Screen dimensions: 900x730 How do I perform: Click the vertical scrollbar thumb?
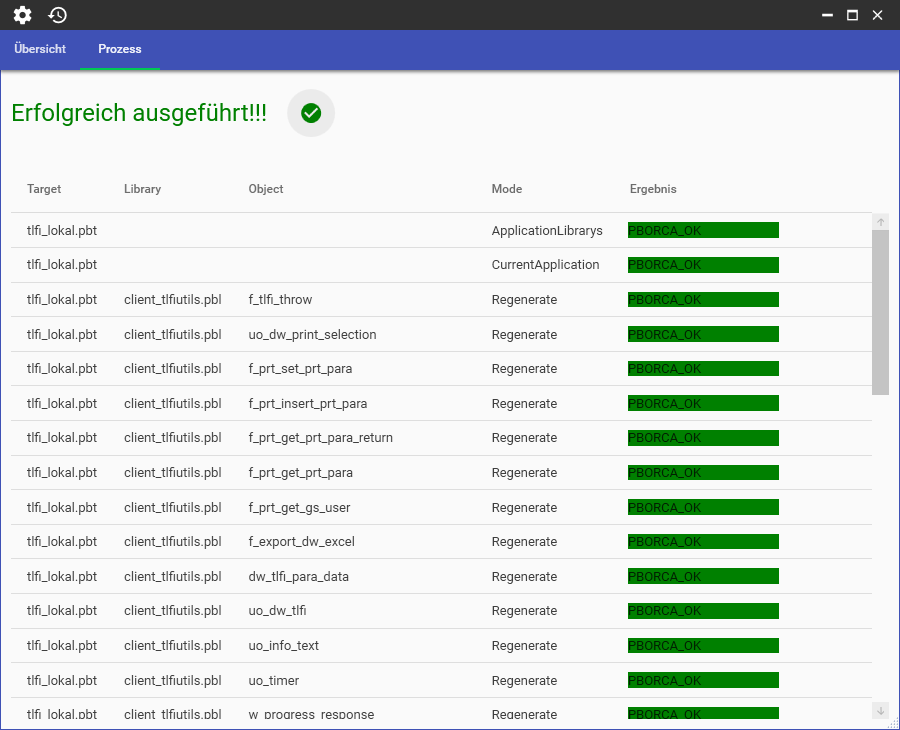pyautogui.click(x=880, y=311)
